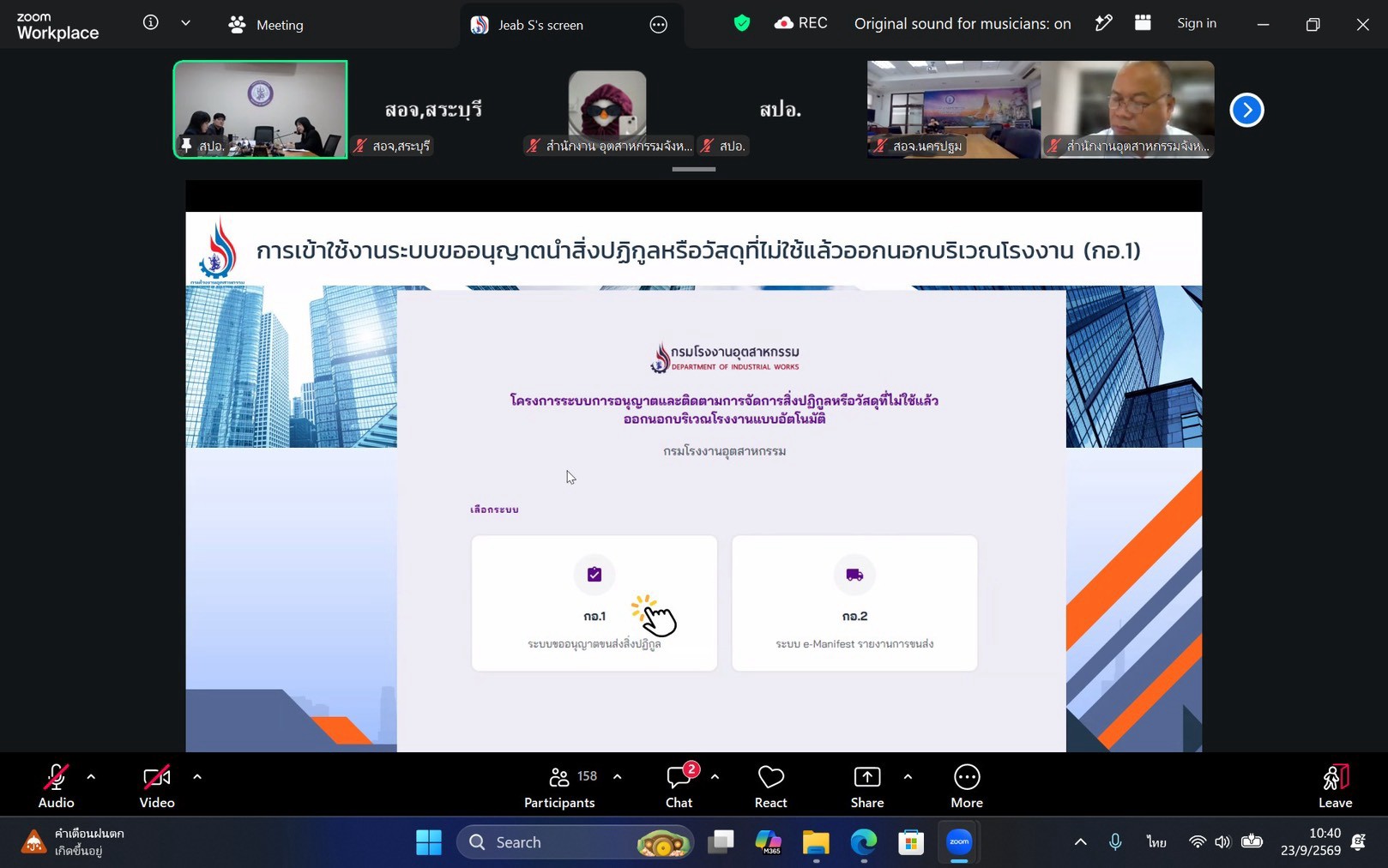
Task: Click the Sign in link
Action: pyautogui.click(x=1197, y=23)
